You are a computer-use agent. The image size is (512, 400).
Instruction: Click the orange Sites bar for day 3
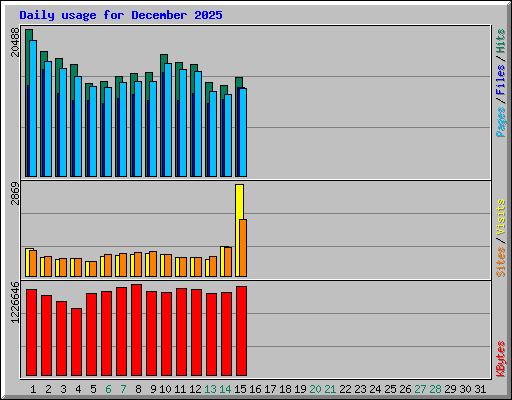pyautogui.click(x=63, y=267)
